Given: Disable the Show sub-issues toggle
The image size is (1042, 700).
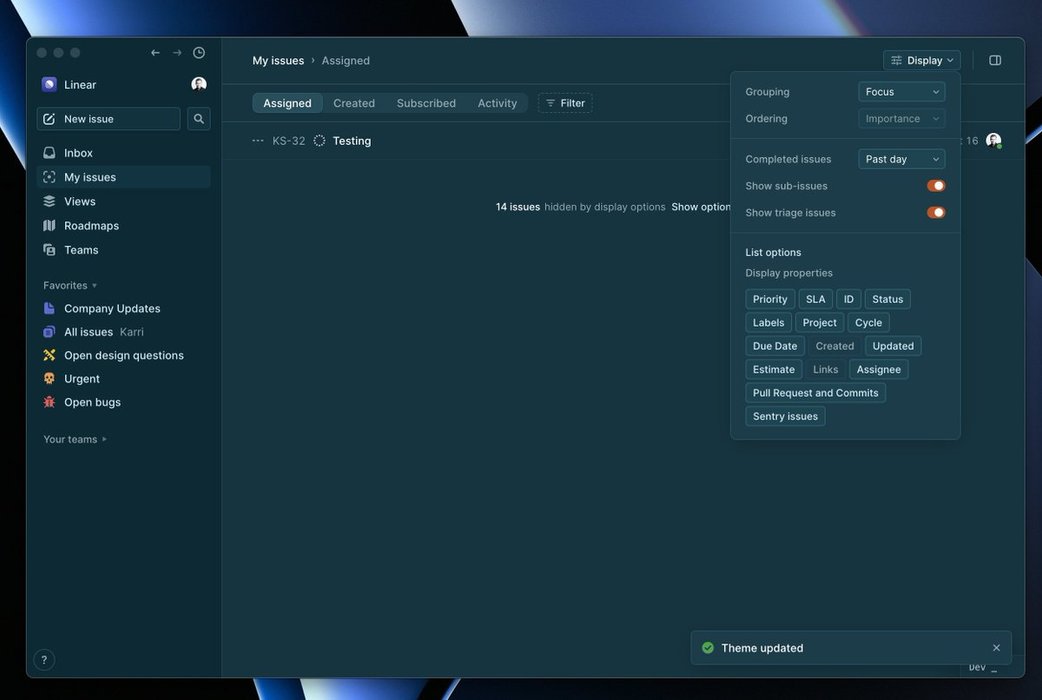Looking at the screenshot, I should pyautogui.click(x=936, y=186).
